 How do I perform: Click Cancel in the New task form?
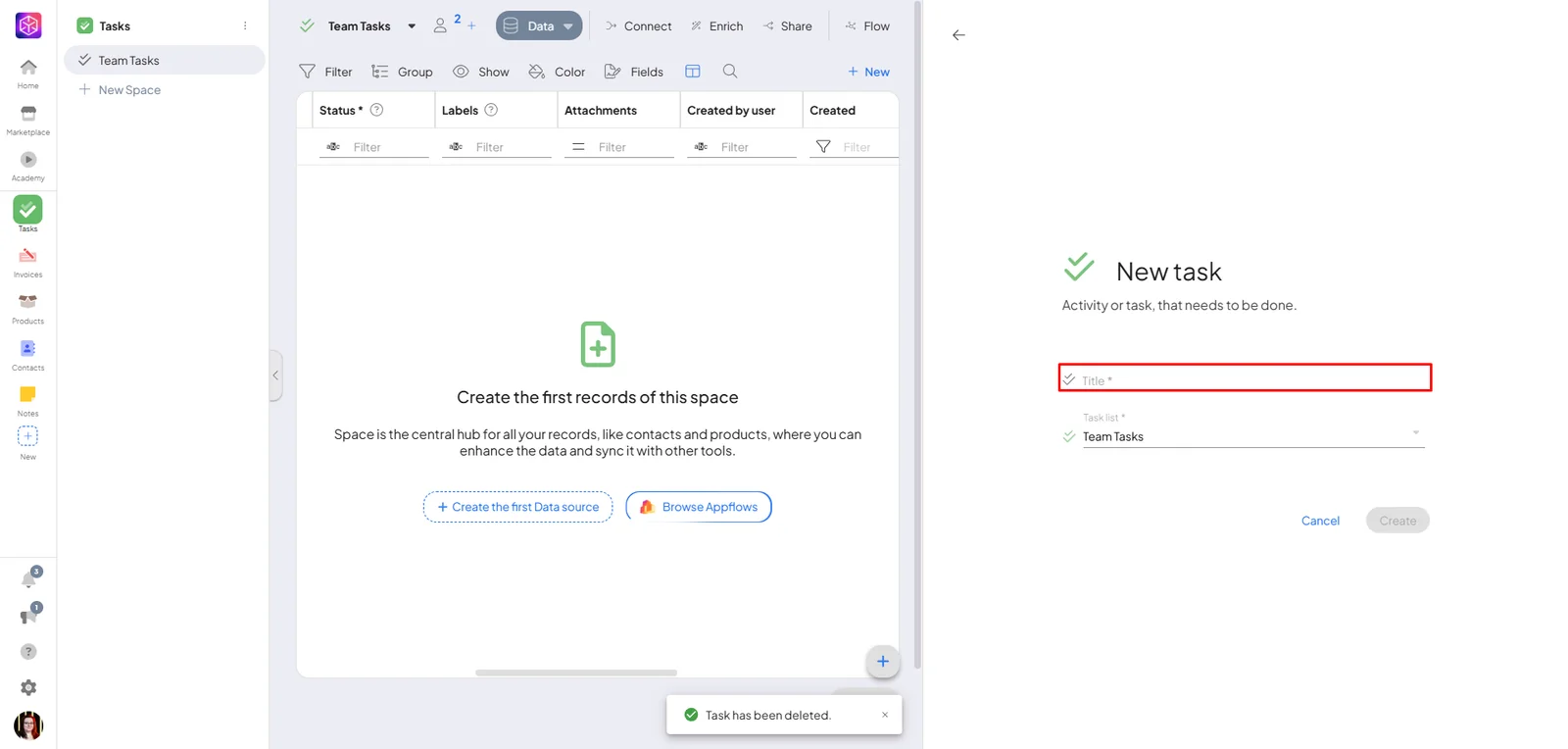tap(1320, 521)
